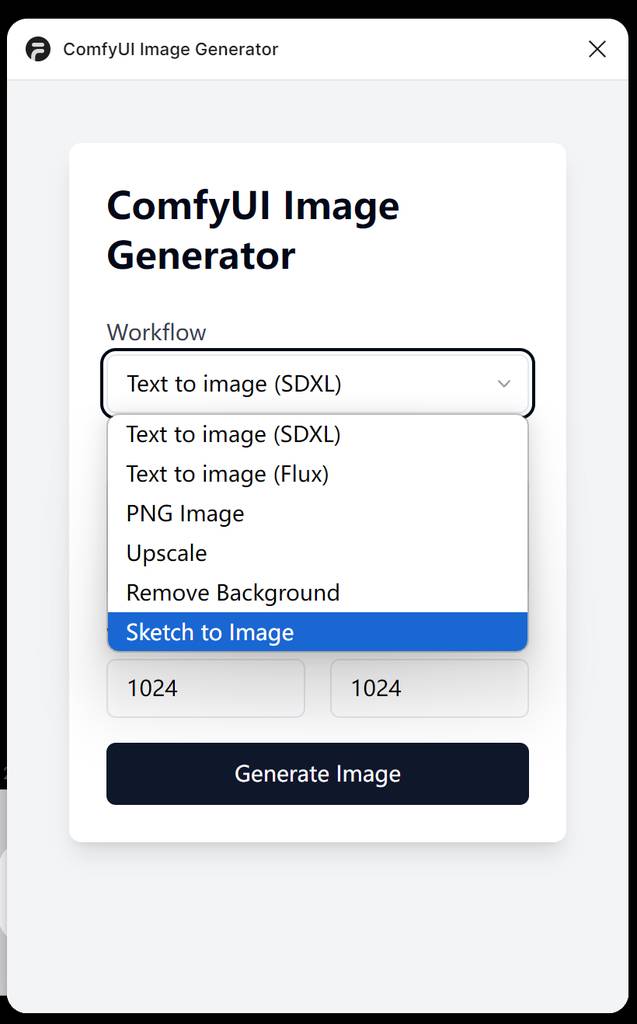The image size is (637, 1024).
Task: Click the large ComfyUI Image Generator heading
Action: tap(253, 231)
